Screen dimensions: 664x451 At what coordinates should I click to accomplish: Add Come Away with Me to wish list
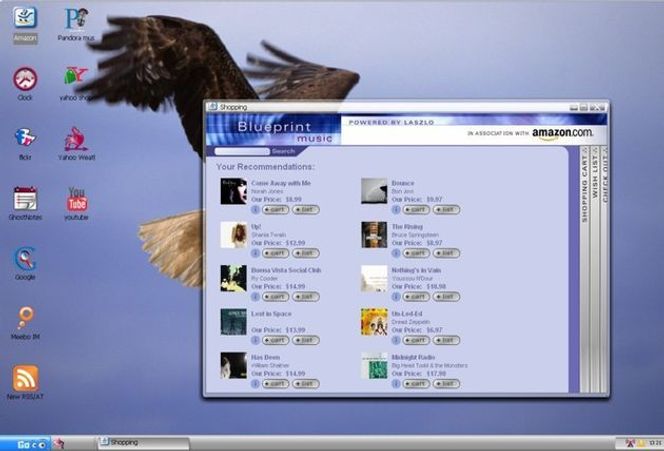(x=306, y=210)
